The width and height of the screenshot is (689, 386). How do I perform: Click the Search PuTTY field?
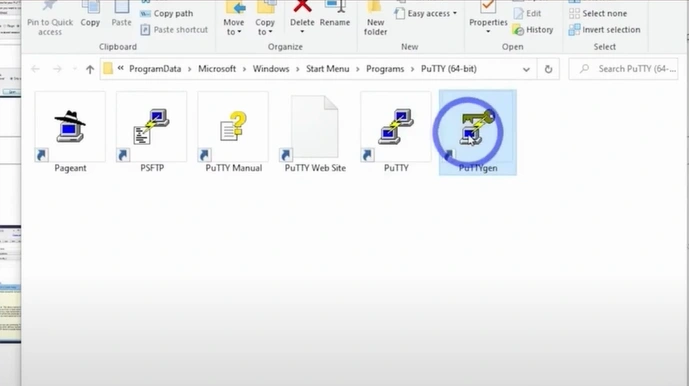pos(624,69)
